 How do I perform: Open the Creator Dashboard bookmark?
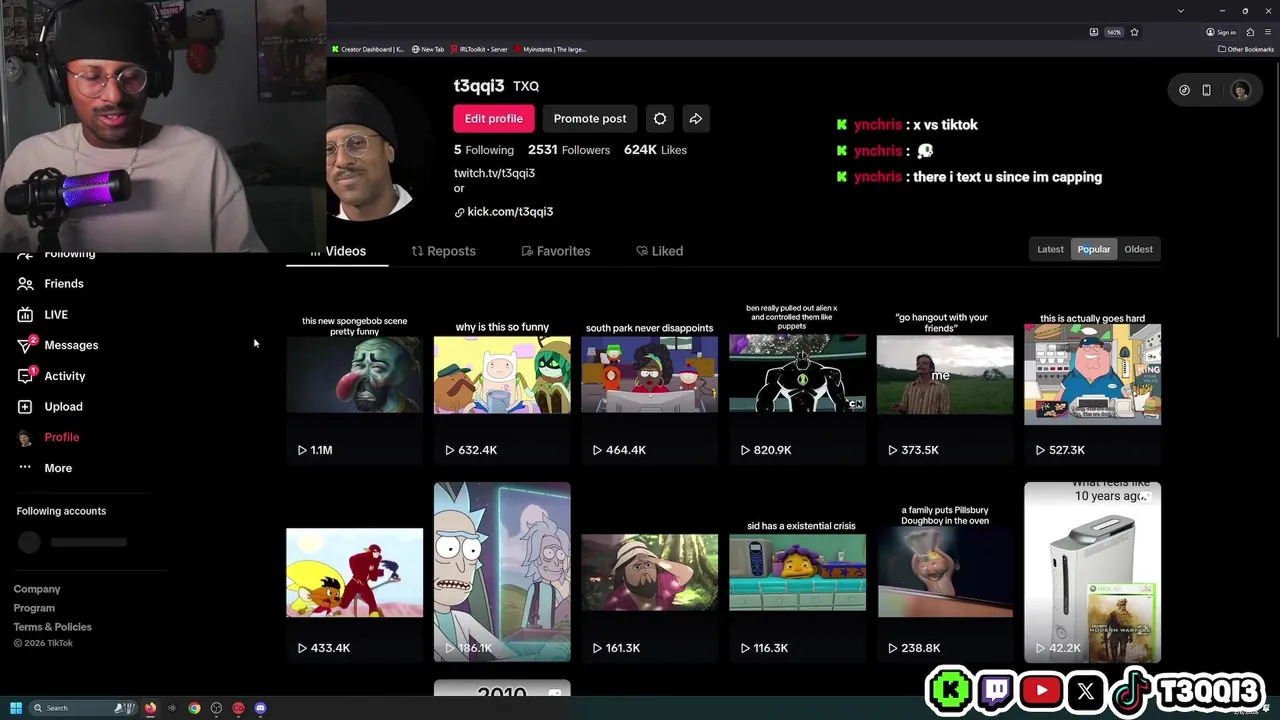(368, 49)
